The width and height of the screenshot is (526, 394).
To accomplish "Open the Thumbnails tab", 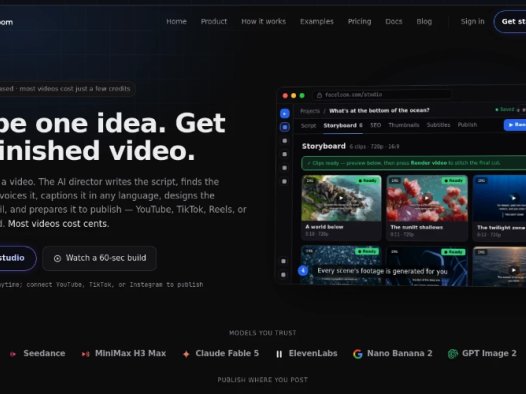I will tap(404, 125).
